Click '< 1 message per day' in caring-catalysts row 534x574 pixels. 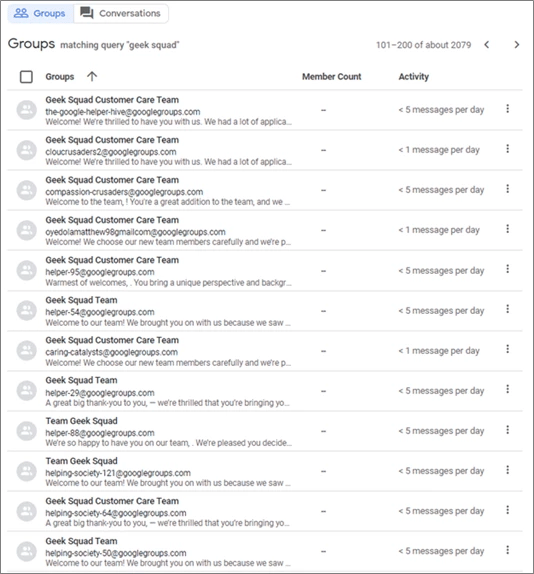click(x=439, y=351)
